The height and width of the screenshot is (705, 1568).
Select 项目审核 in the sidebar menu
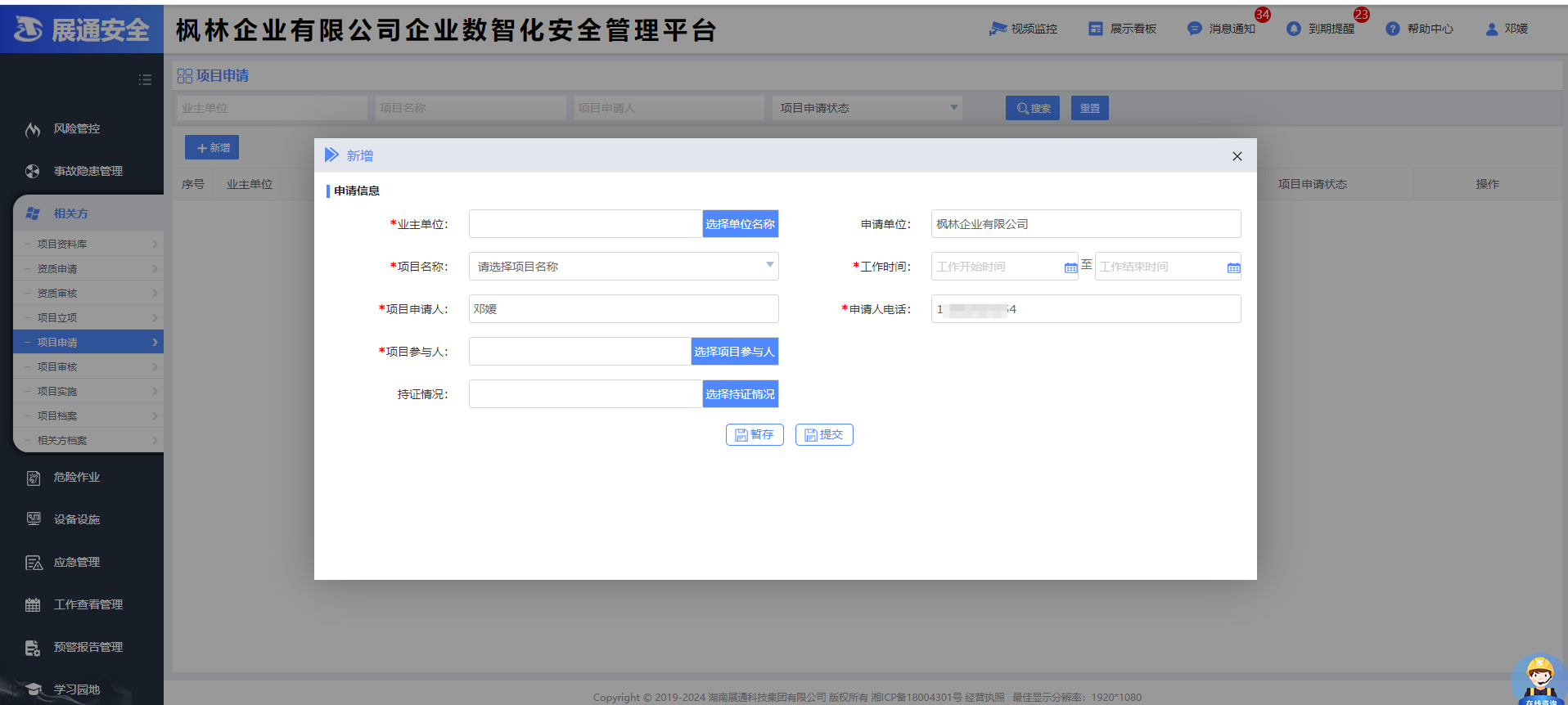click(x=88, y=366)
